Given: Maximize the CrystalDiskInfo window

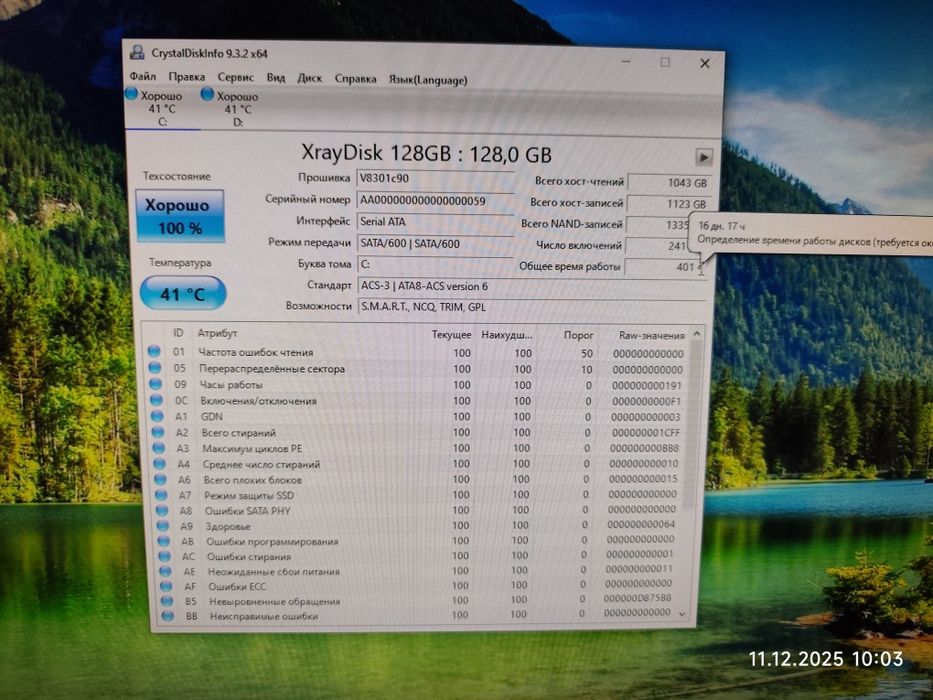Looking at the screenshot, I should point(665,62).
